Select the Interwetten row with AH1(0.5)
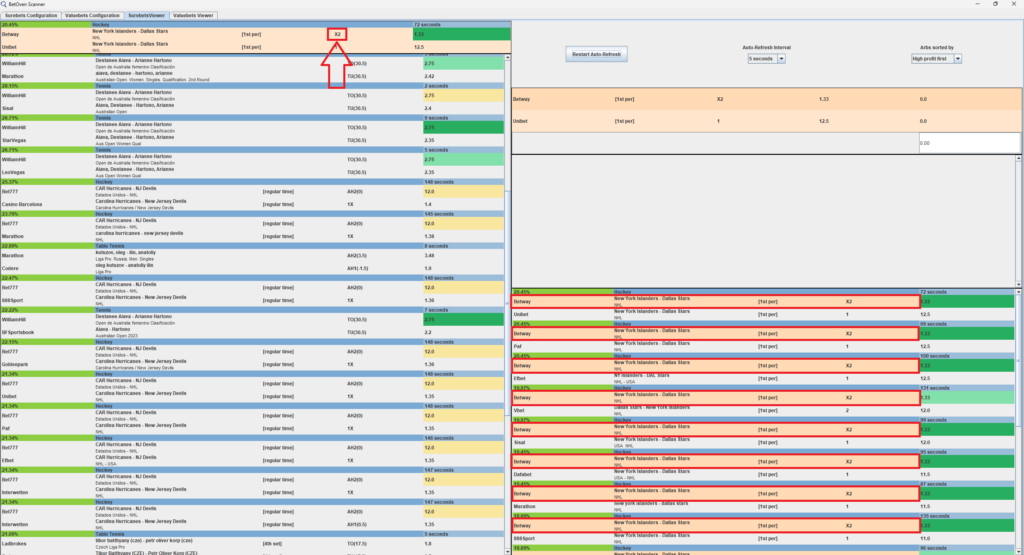The height and width of the screenshot is (555, 1024). pos(253,524)
